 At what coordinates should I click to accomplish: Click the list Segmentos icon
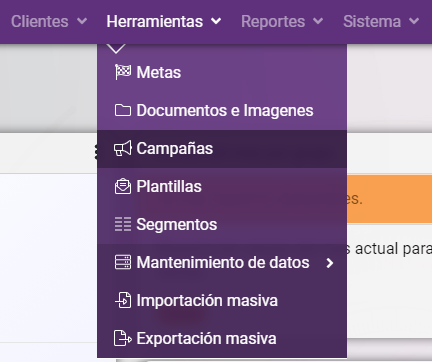tap(123, 224)
